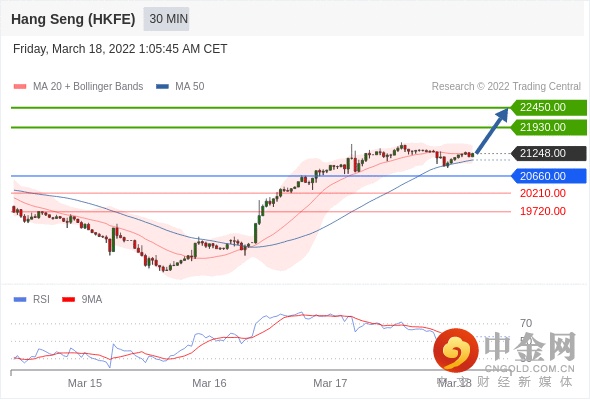Click the Mar 15 date axis label
The height and width of the screenshot is (400, 590).
pos(85,383)
